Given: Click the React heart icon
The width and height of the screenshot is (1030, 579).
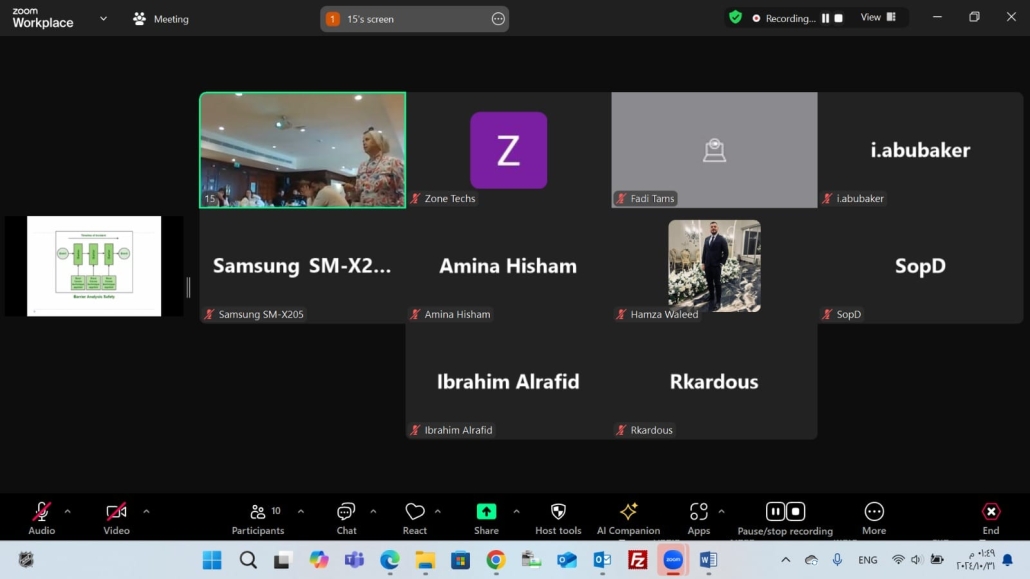Looking at the screenshot, I should click(x=414, y=512).
